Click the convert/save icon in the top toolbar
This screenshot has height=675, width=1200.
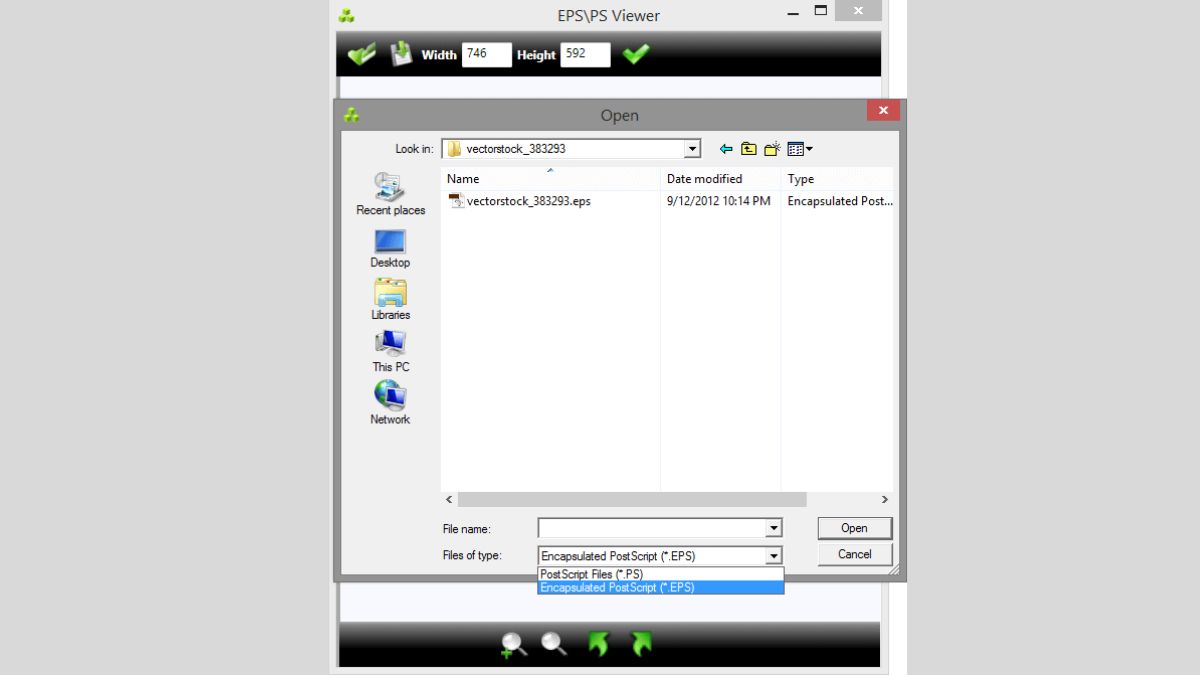tap(400, 53)
